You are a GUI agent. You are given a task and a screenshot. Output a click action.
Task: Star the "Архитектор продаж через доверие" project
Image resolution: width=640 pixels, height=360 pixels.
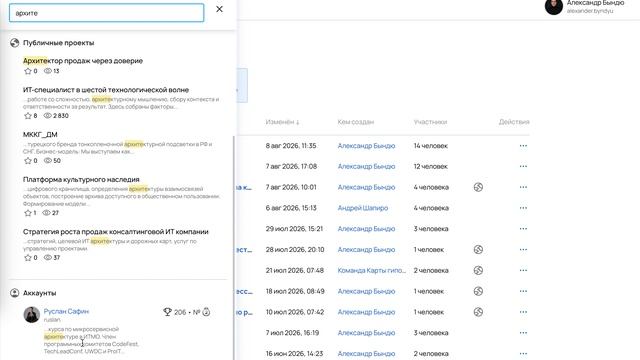tap(28, 71)
